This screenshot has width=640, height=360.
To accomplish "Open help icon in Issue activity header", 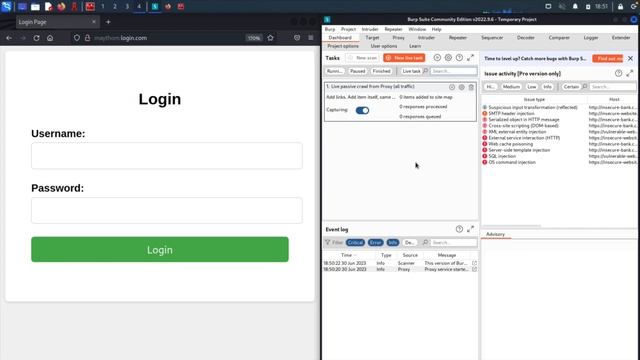I will click(618, 73).
